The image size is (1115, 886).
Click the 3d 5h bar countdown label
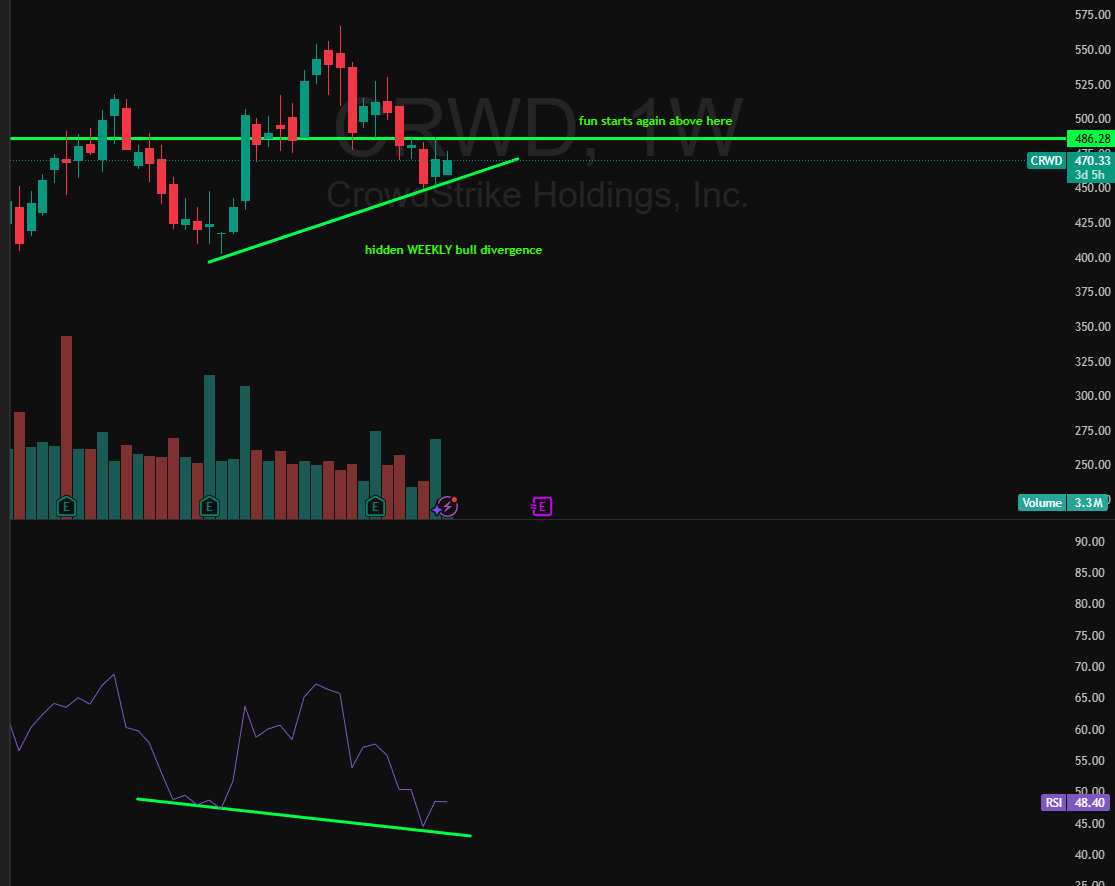(1091, 175)
